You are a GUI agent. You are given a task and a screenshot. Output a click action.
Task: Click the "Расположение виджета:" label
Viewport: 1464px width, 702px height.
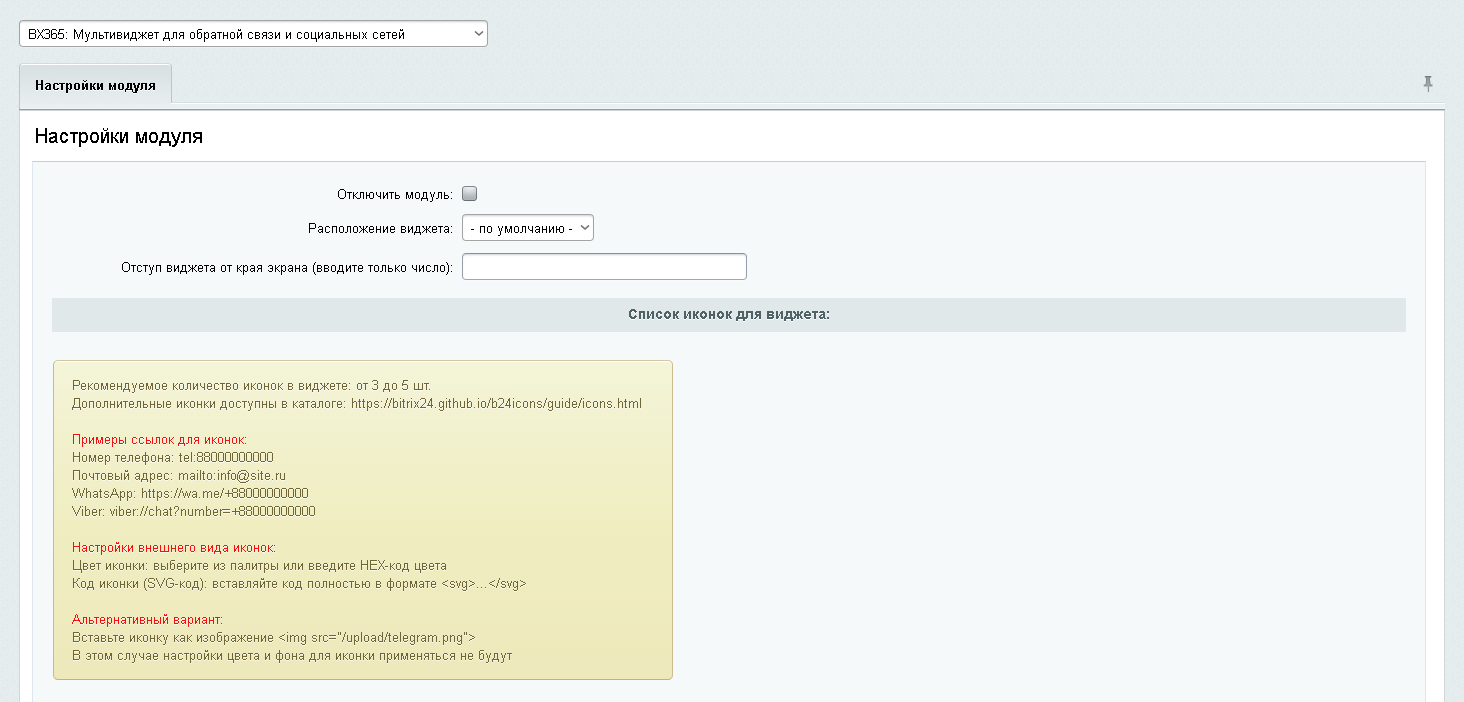(x=380, y=228)
